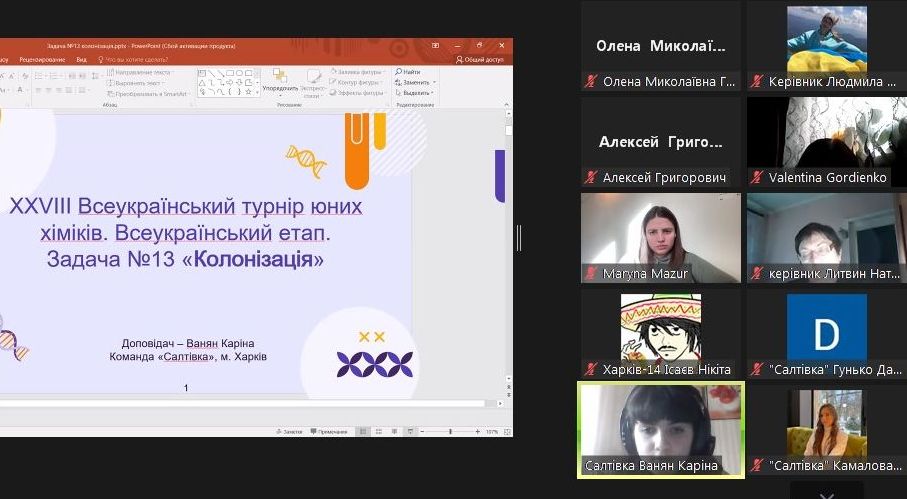The height and width of the screenshot is (499, 907).
Task: Click the zoom in plus button
Action: tap(478, 432)
